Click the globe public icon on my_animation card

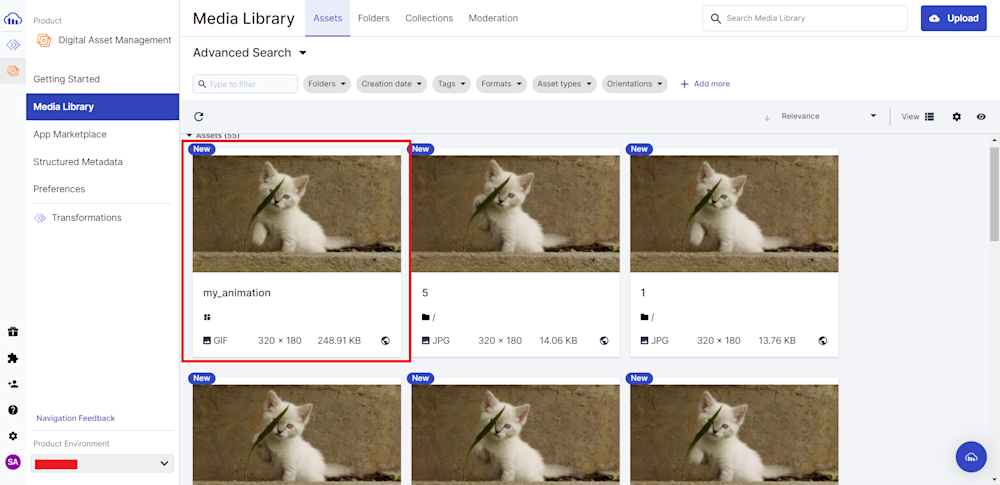pos(385,341)
